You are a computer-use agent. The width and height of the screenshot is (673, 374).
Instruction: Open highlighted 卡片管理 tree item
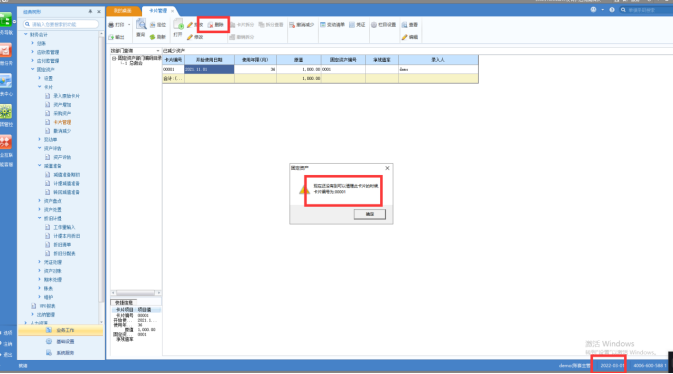coord(62,122)
